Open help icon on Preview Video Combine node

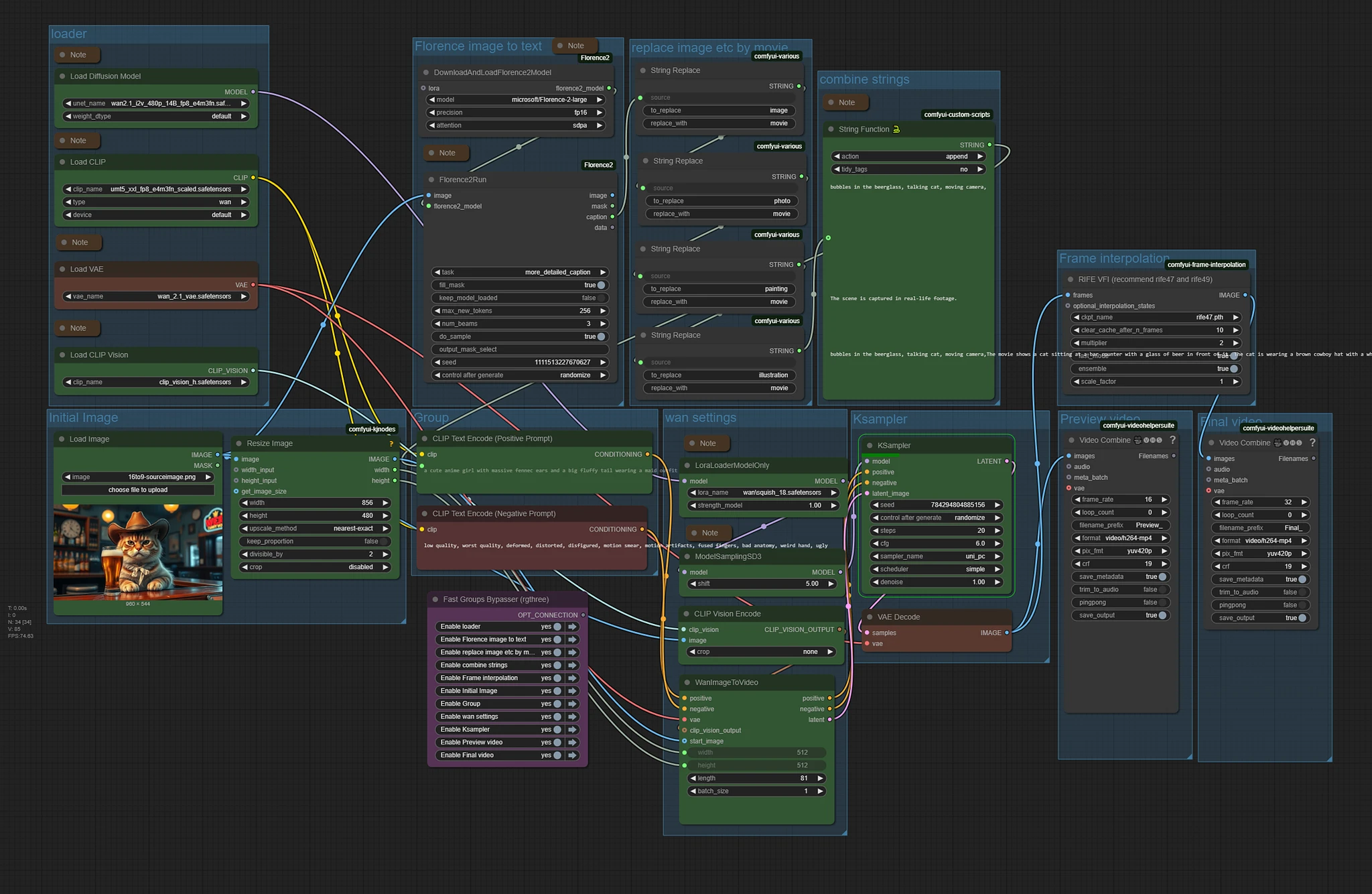coord(1172,440)
